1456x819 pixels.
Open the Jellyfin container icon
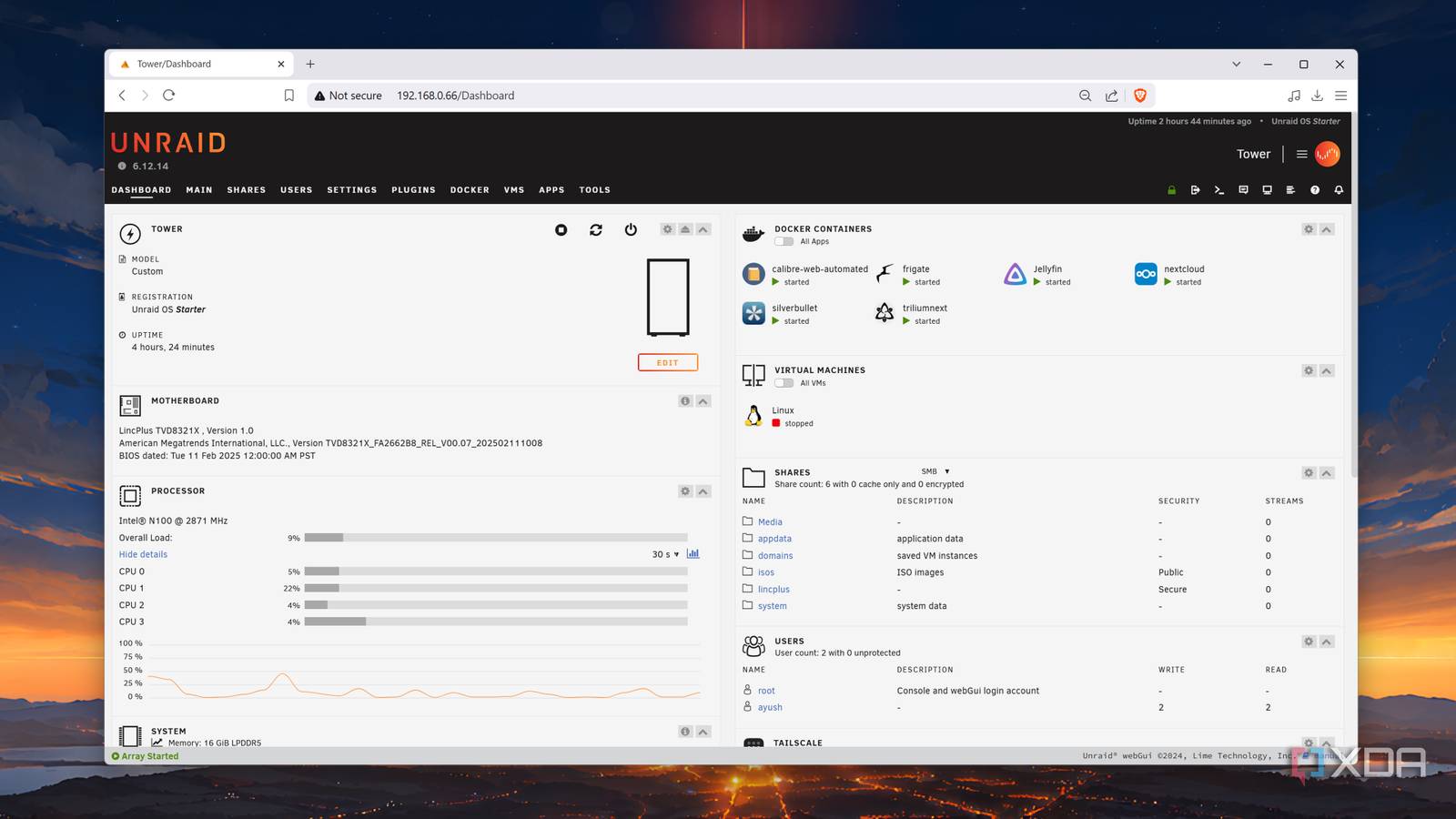coord(1015,274)
